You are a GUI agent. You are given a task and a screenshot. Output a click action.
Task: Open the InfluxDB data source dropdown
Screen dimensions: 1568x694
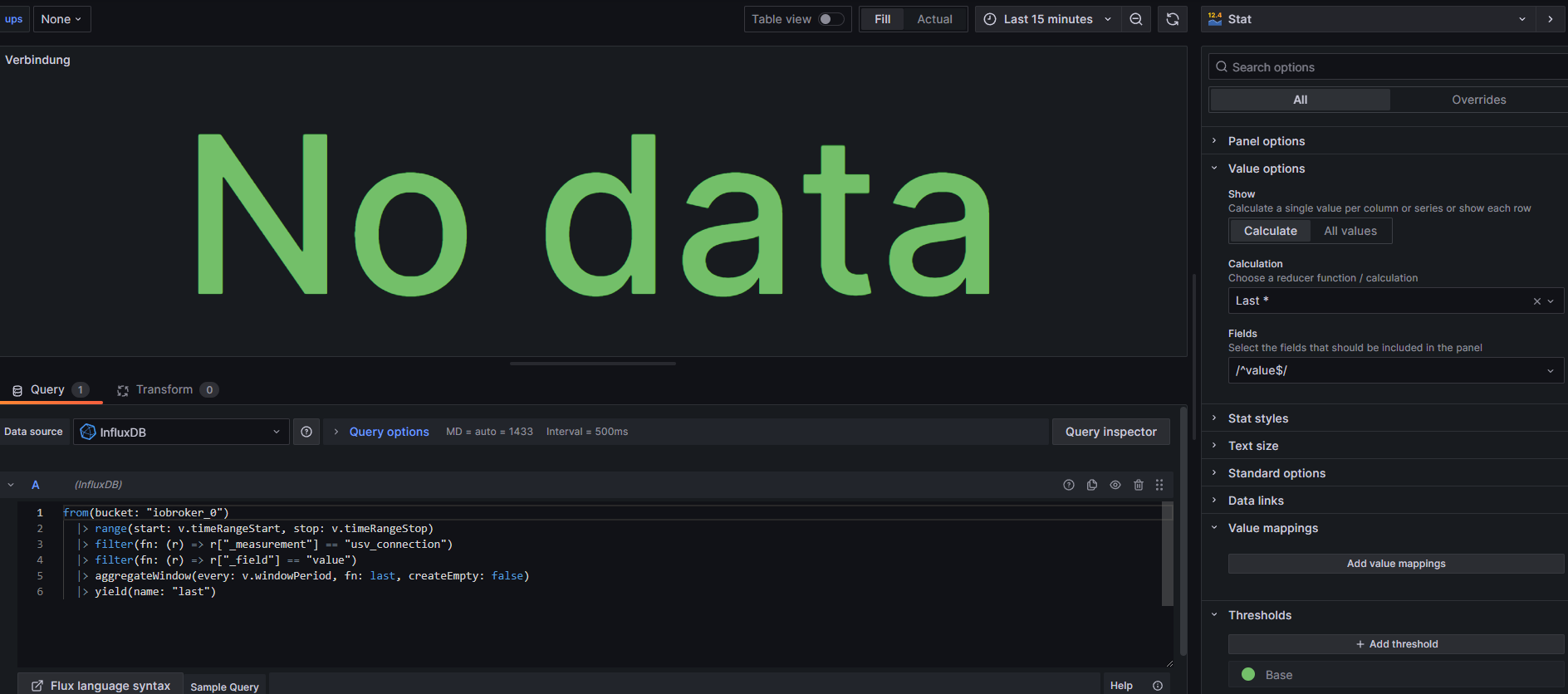click(x=181, y=432)
